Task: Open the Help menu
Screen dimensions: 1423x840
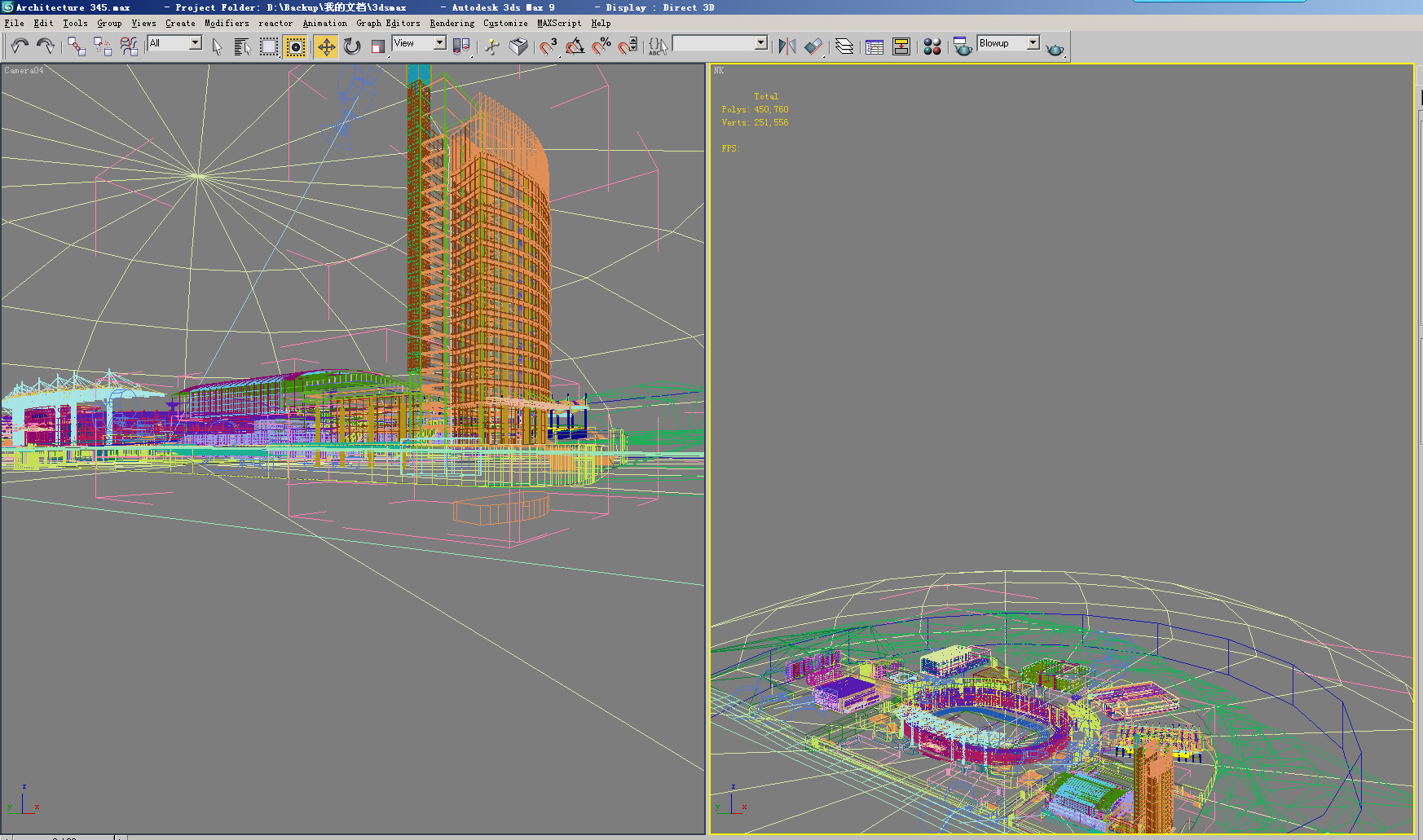Action: (x=601, y=24)
